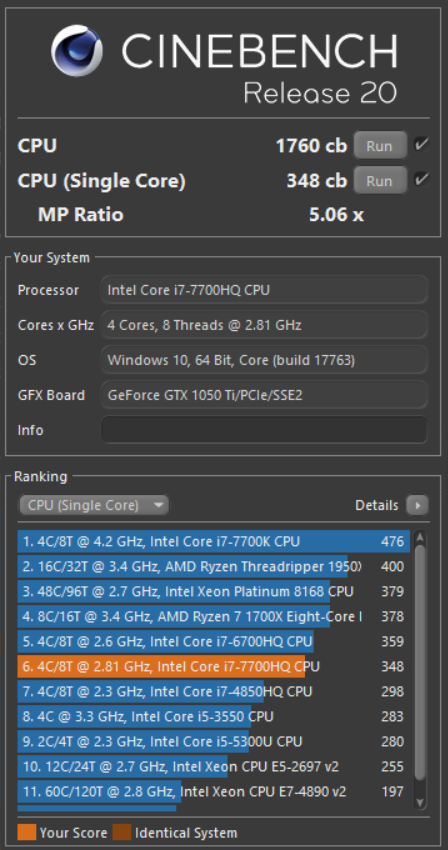This screenshot has width=448, height=850.
Task: Click the scrollbar down arrow in Ranking
Action: 420,802
